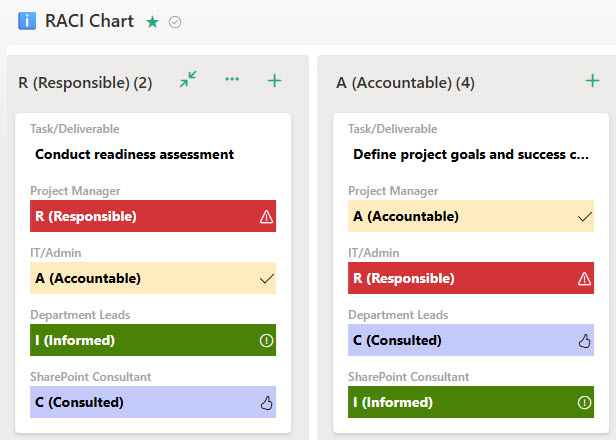Collapse the R (Responsible) column
This screenshot has width=616, height=440.
coord(188,79)
